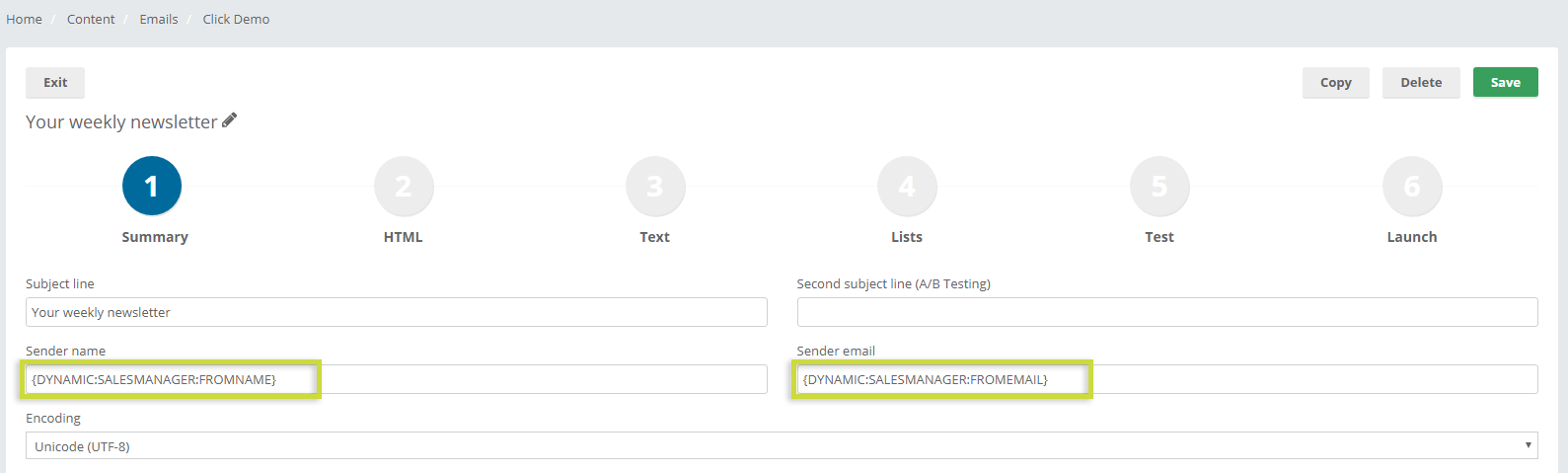Go to step 6 Launch circle
Screen dimensions: 1568x473
point(1412,186)
